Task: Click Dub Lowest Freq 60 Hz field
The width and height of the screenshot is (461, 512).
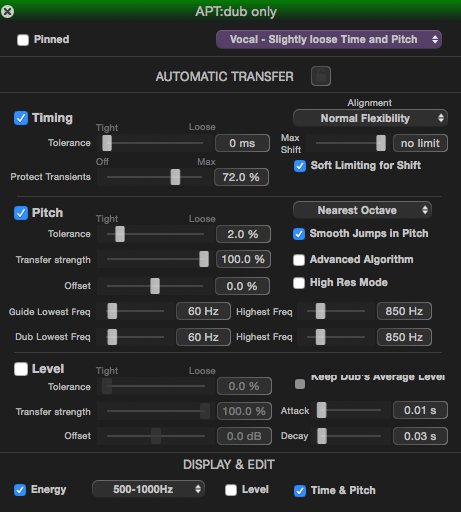Action: [203, 337]
